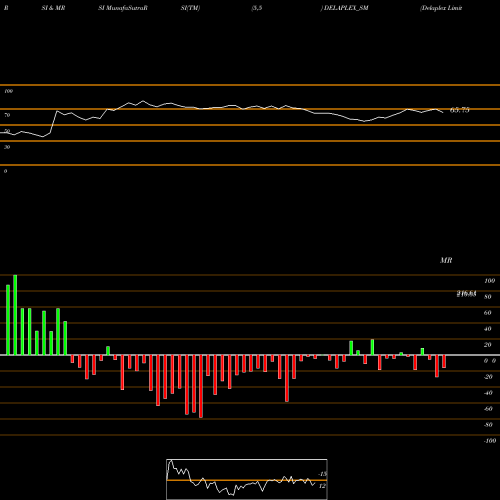The image size is (500, 500).
Task: Click the RSI scale label 100 beside white line
Action: (8, 91)
